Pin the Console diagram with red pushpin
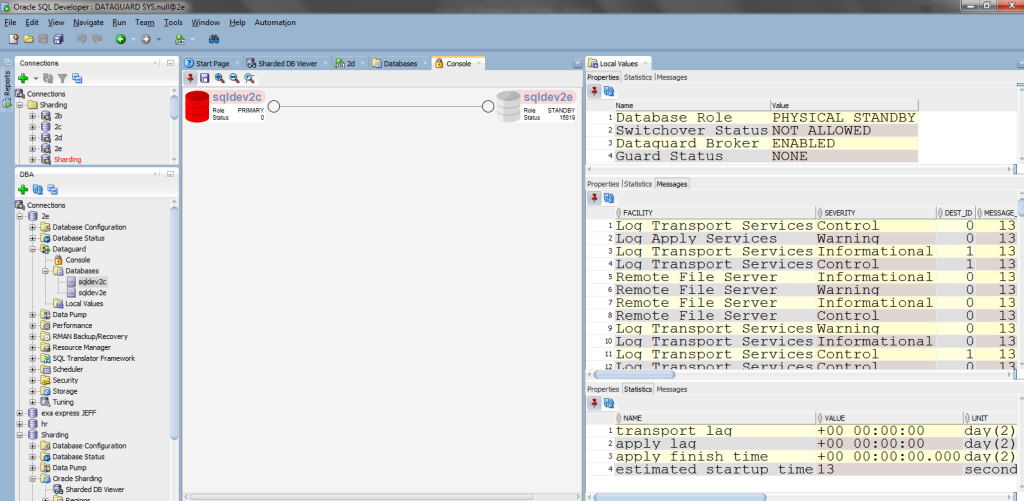Screen dimensions: 1024x501 [190, 78]
